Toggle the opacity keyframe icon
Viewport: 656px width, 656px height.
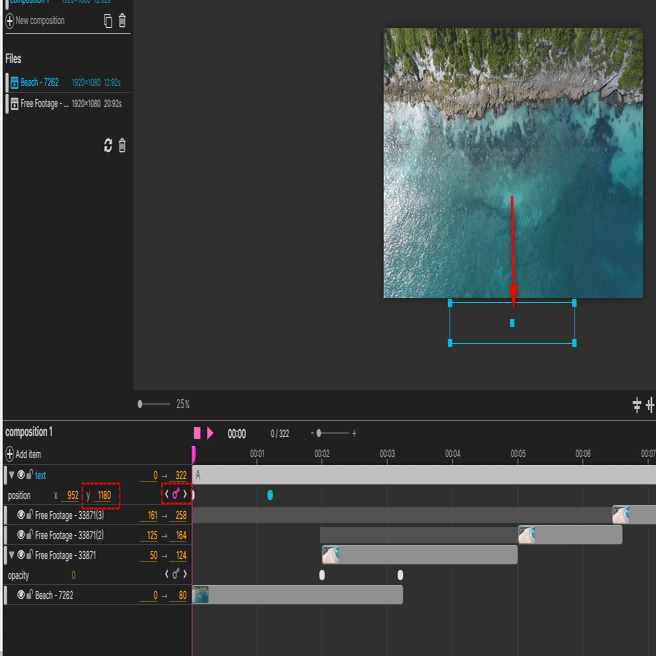coord(175,575)
